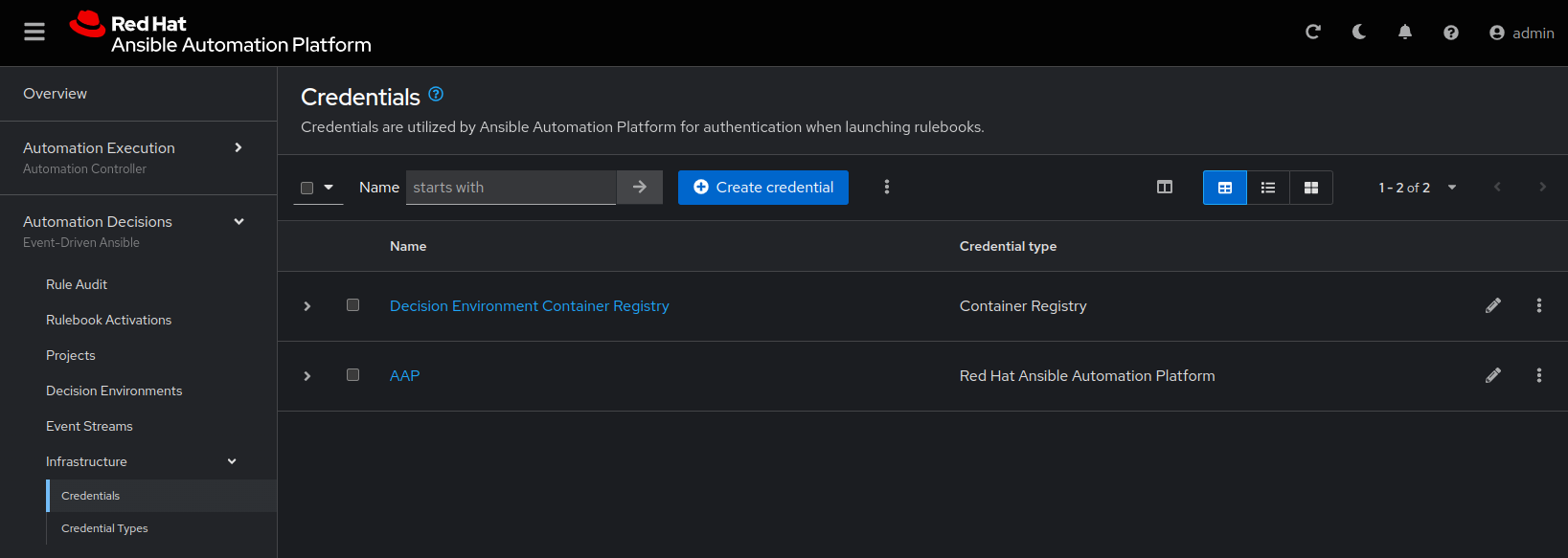
Task: Click the Container Registry type cell
Action: pyautogui.click(x=1023, y=306)
